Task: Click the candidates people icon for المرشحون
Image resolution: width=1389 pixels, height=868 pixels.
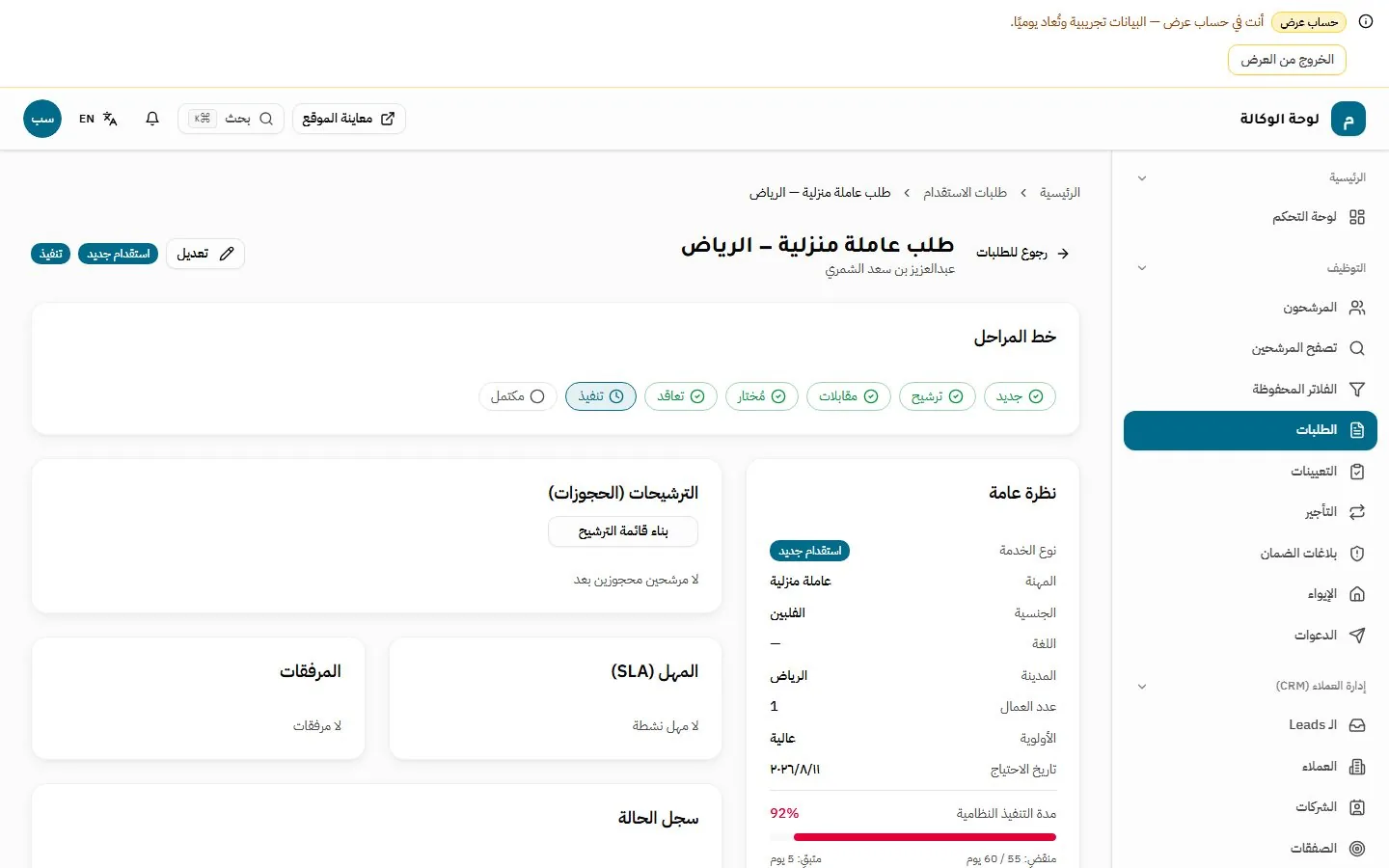Action: pos(1357,308)
